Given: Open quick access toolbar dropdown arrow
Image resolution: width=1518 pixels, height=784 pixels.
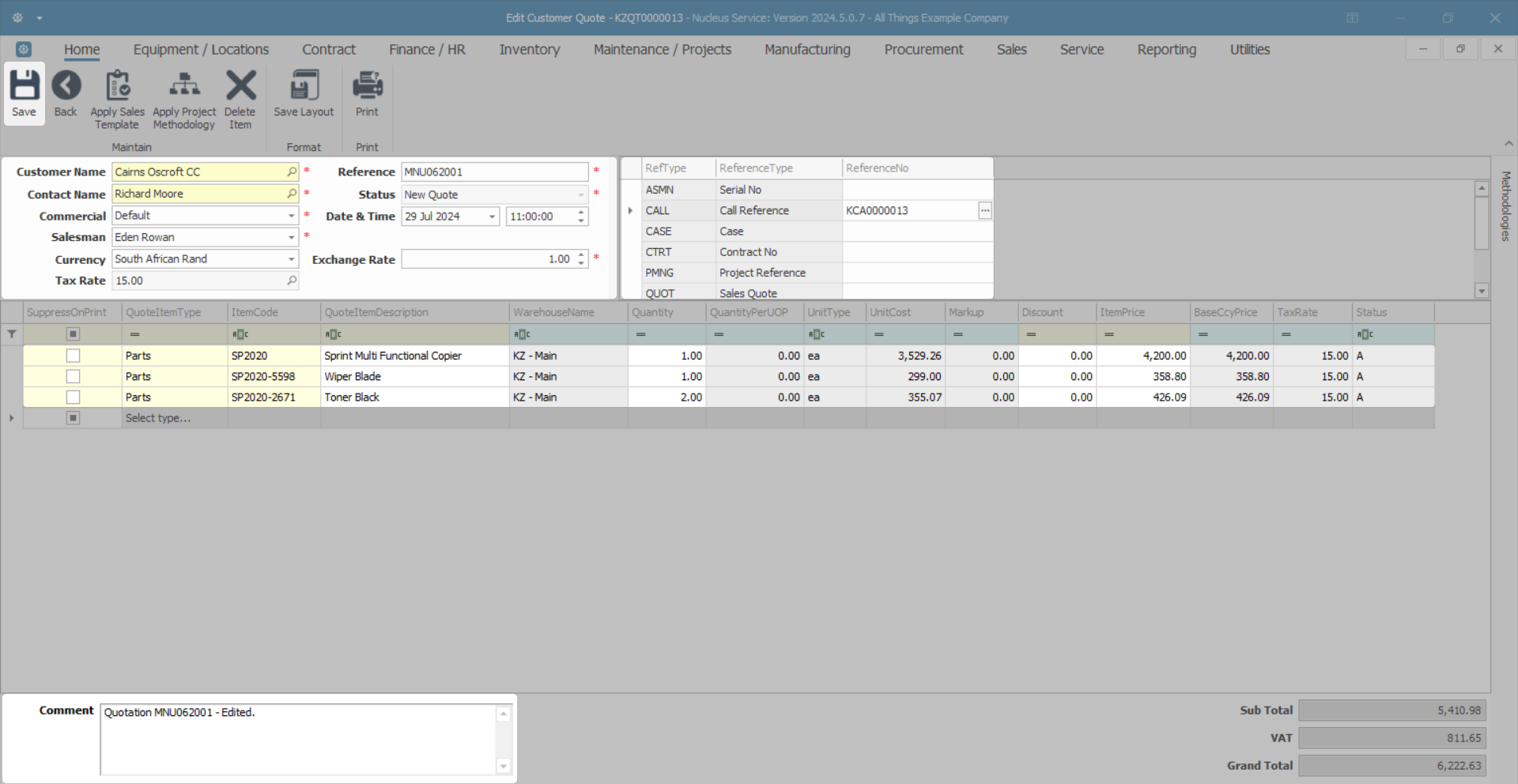Looking at the screenshot, I should click(40, 17).
